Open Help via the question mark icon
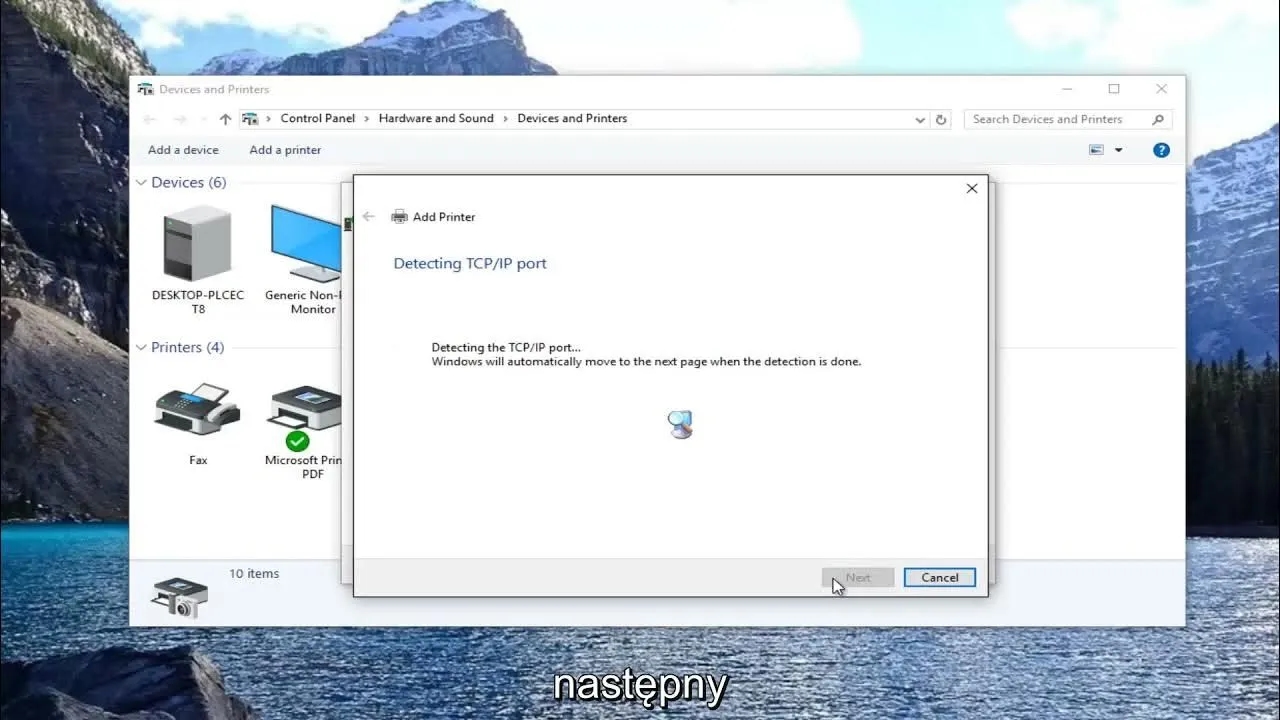Viewport: 1280px width, 720px height. point(1160,149)
